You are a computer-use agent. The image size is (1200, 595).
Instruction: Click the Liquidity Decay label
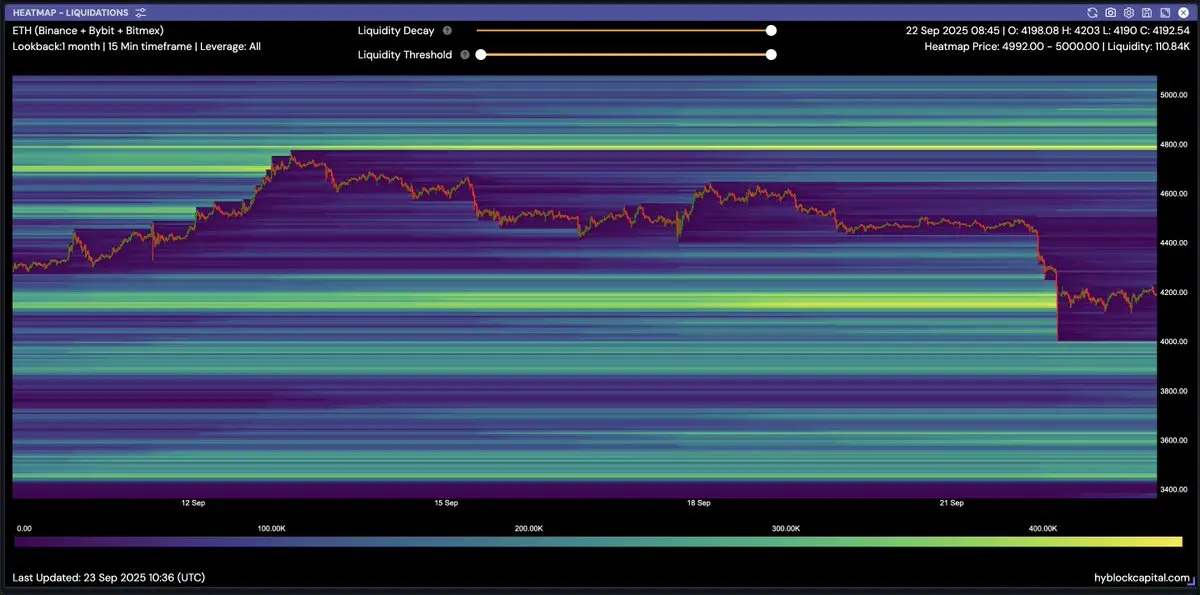396,31
